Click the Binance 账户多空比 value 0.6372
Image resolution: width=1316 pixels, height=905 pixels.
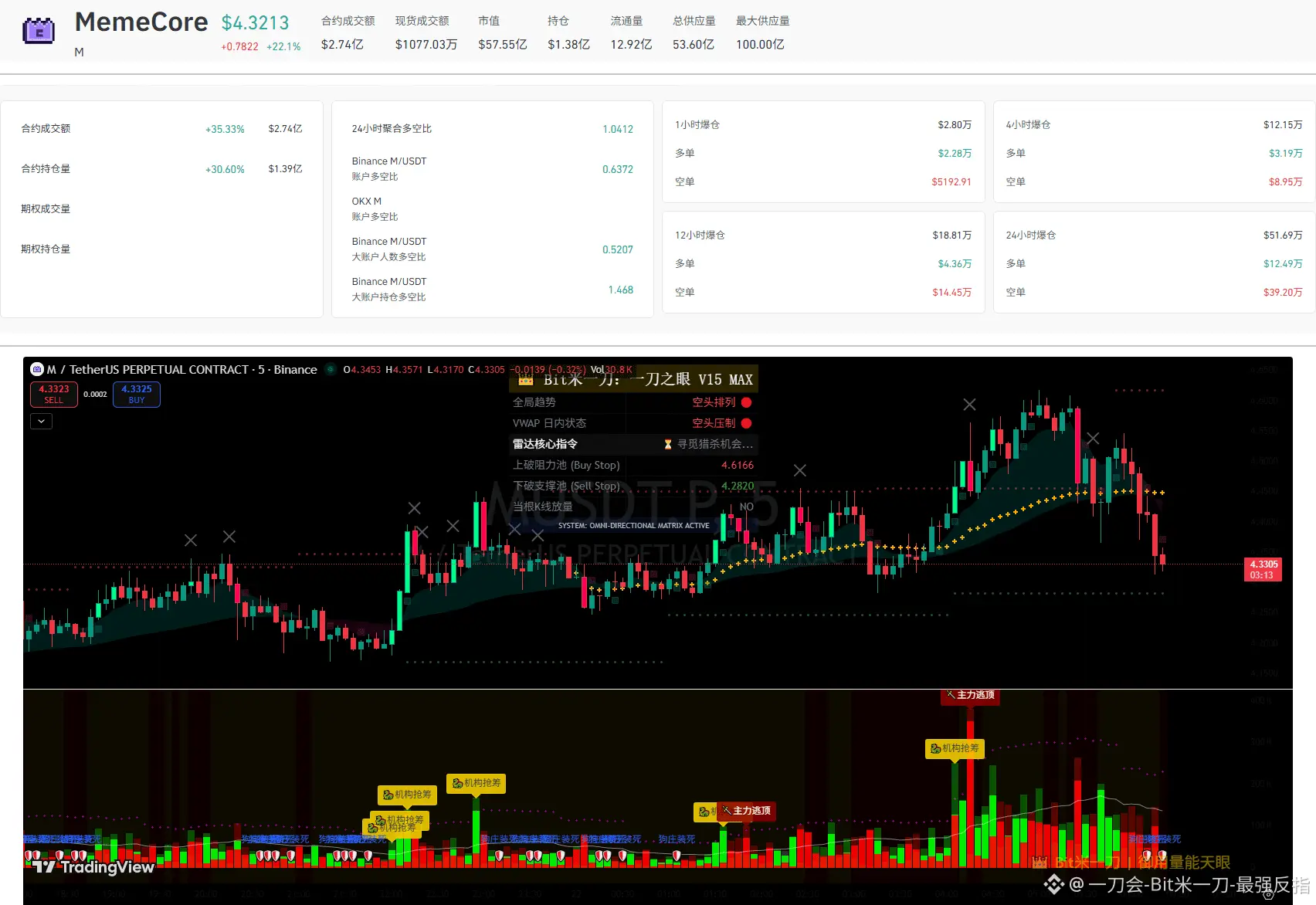pos(618,169)
